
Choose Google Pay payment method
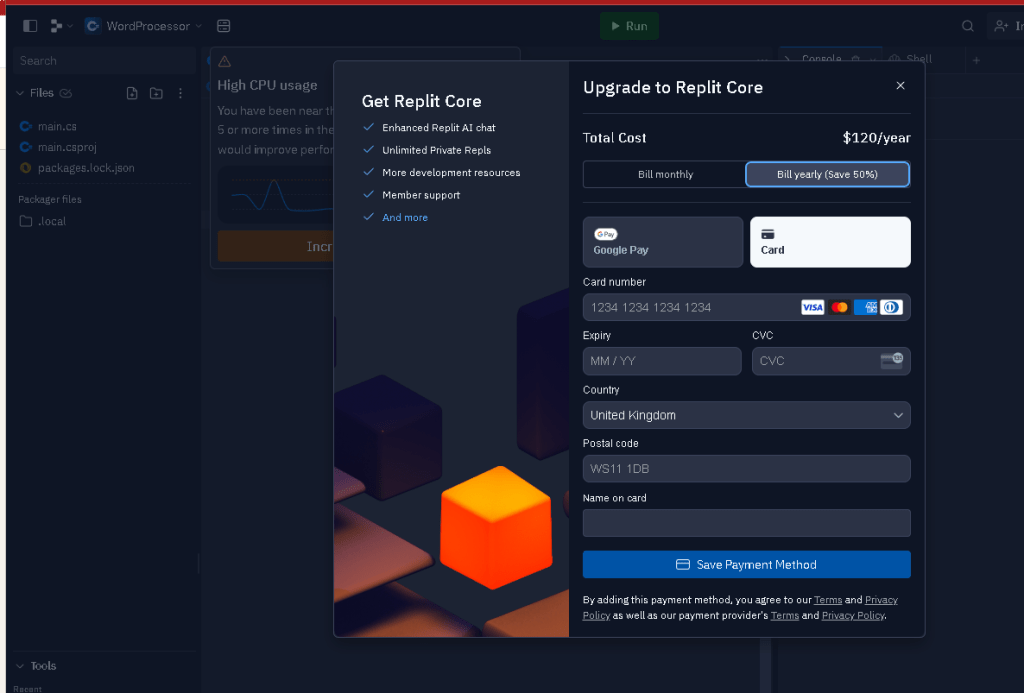[x=663, y=242]
